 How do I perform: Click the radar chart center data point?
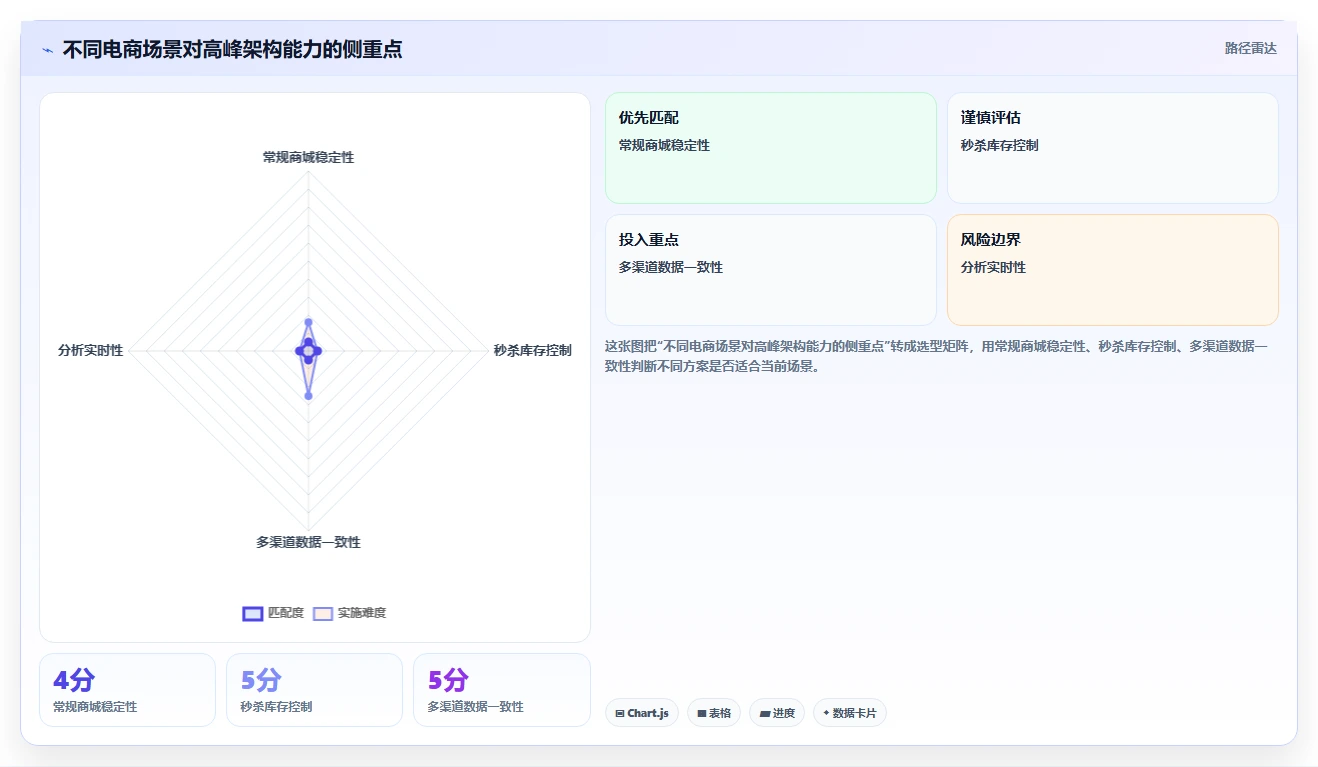click(308, 351)
